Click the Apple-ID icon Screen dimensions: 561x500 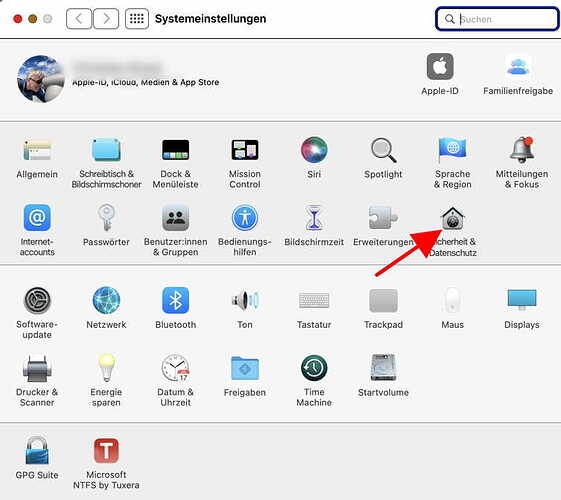coord(440,67)
